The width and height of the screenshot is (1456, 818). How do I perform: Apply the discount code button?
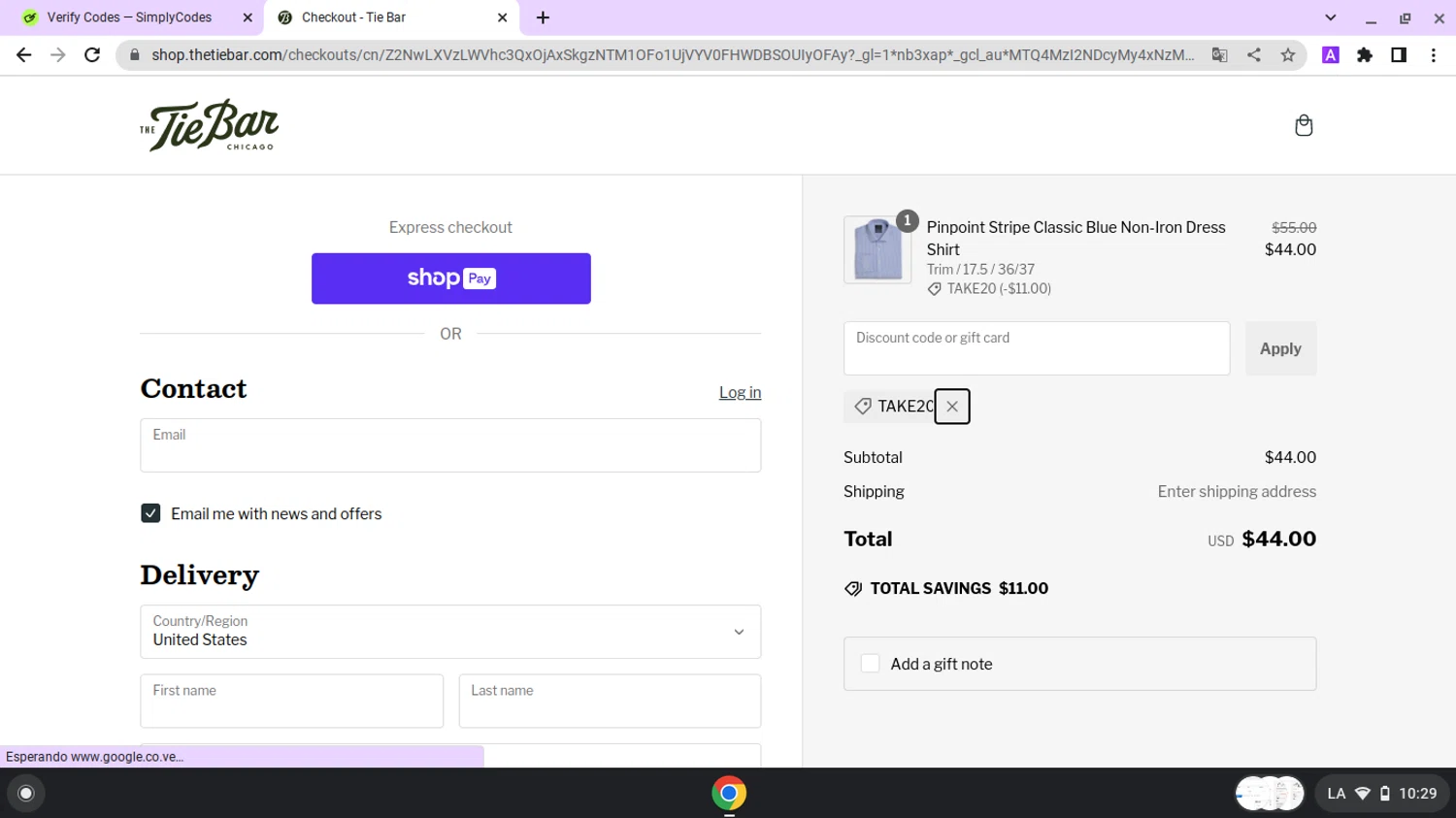pyautogui.click(x=1280, y=348)
